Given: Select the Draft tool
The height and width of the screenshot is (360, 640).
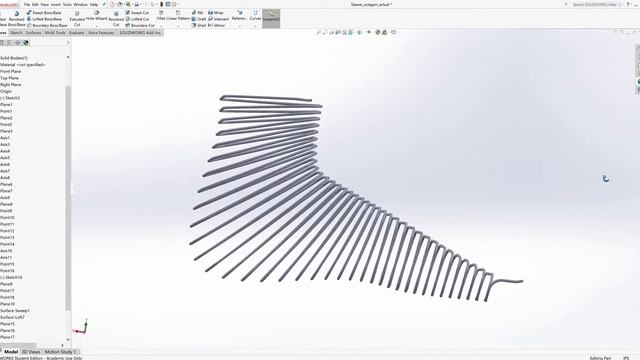Looking at the screenshot, I should 198,19.
